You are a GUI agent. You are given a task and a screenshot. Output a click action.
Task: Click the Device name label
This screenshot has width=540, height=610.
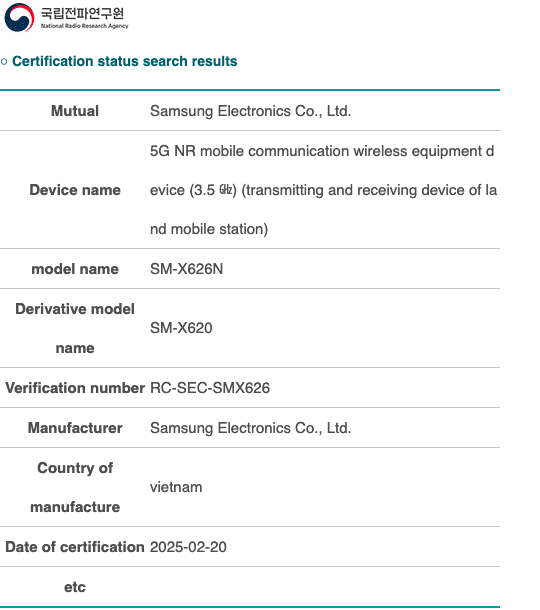75,190
